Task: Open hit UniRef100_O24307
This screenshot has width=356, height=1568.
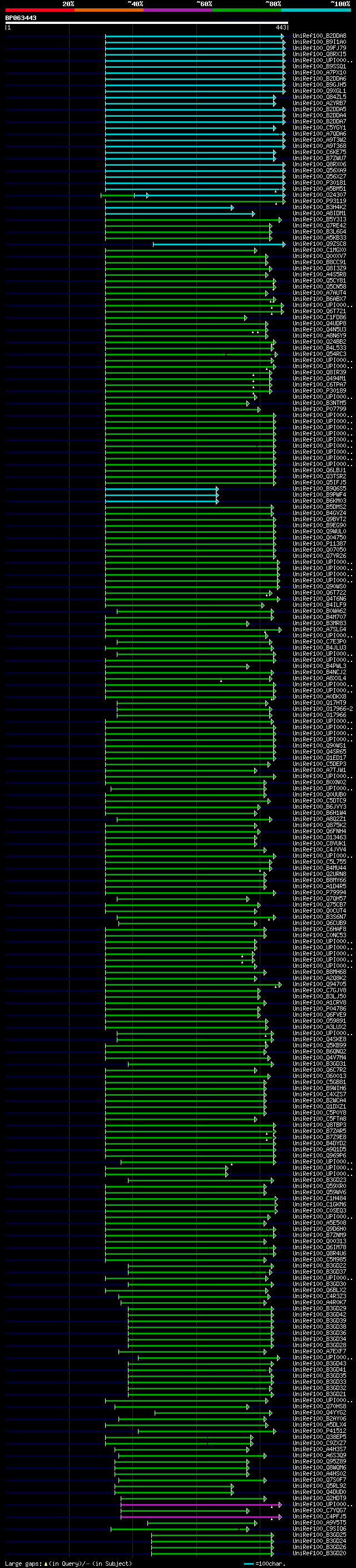Action: [319, 195]
